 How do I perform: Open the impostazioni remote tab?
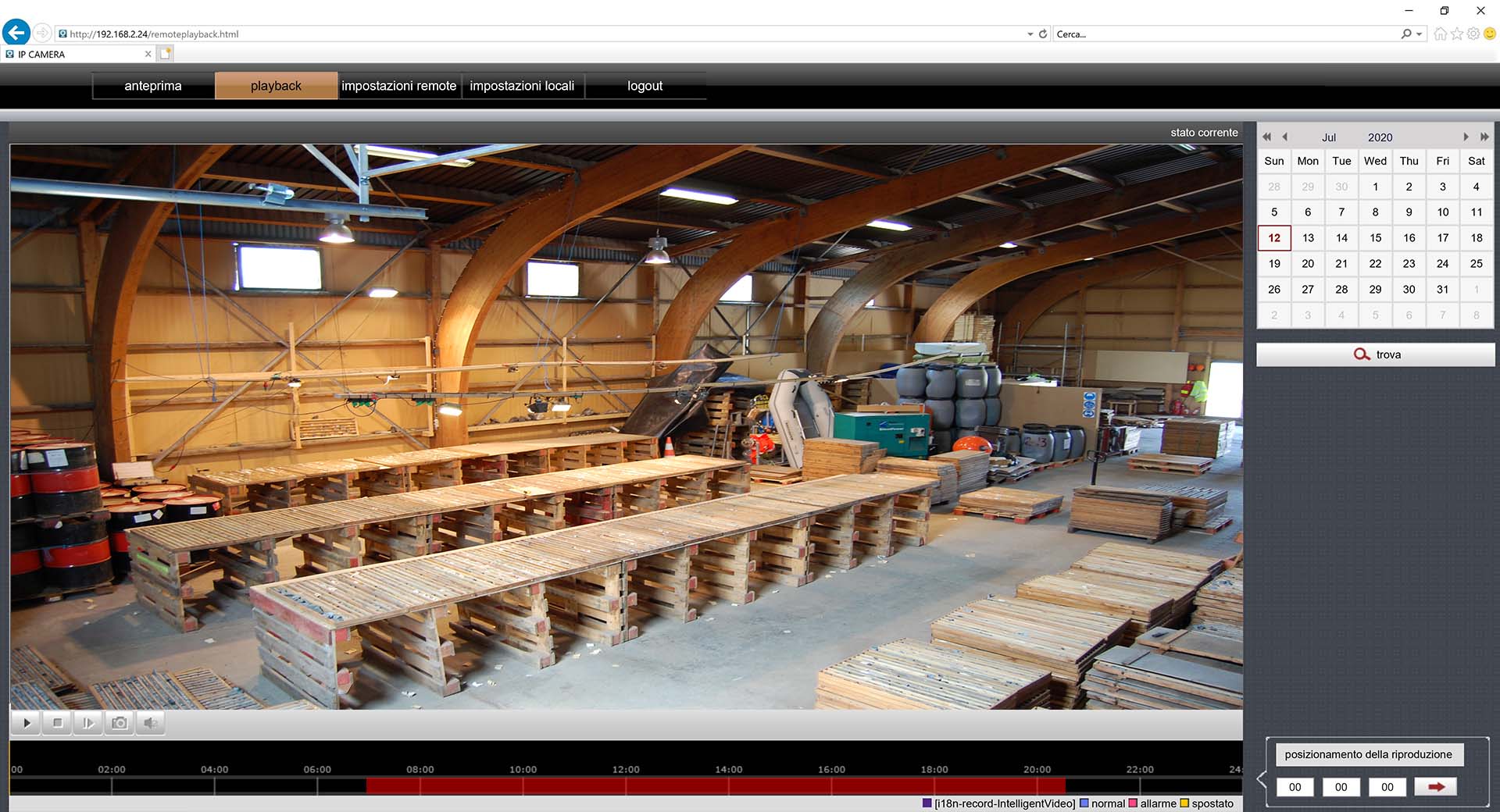coord(398,86)
